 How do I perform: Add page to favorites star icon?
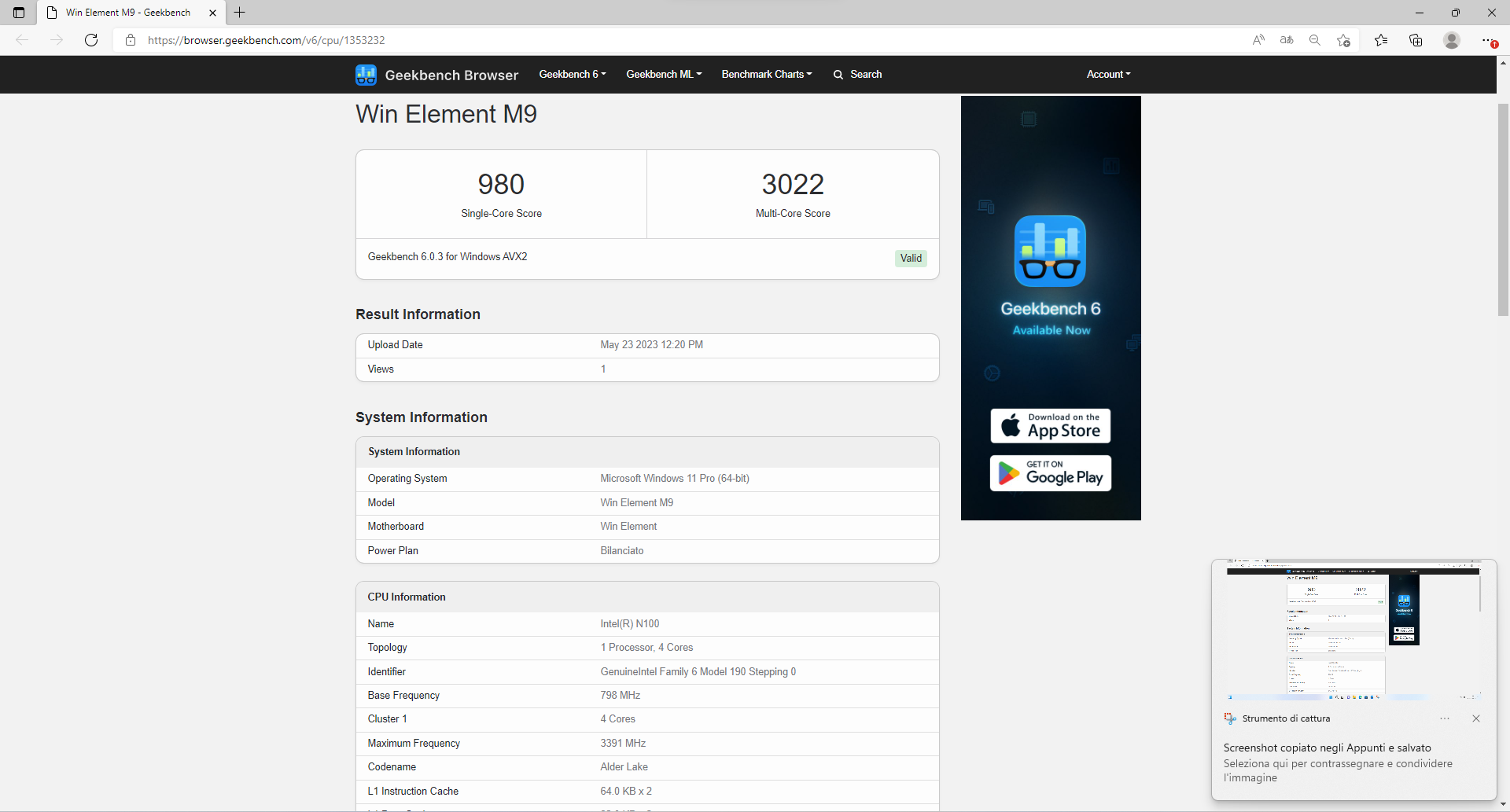point(1343,40)
